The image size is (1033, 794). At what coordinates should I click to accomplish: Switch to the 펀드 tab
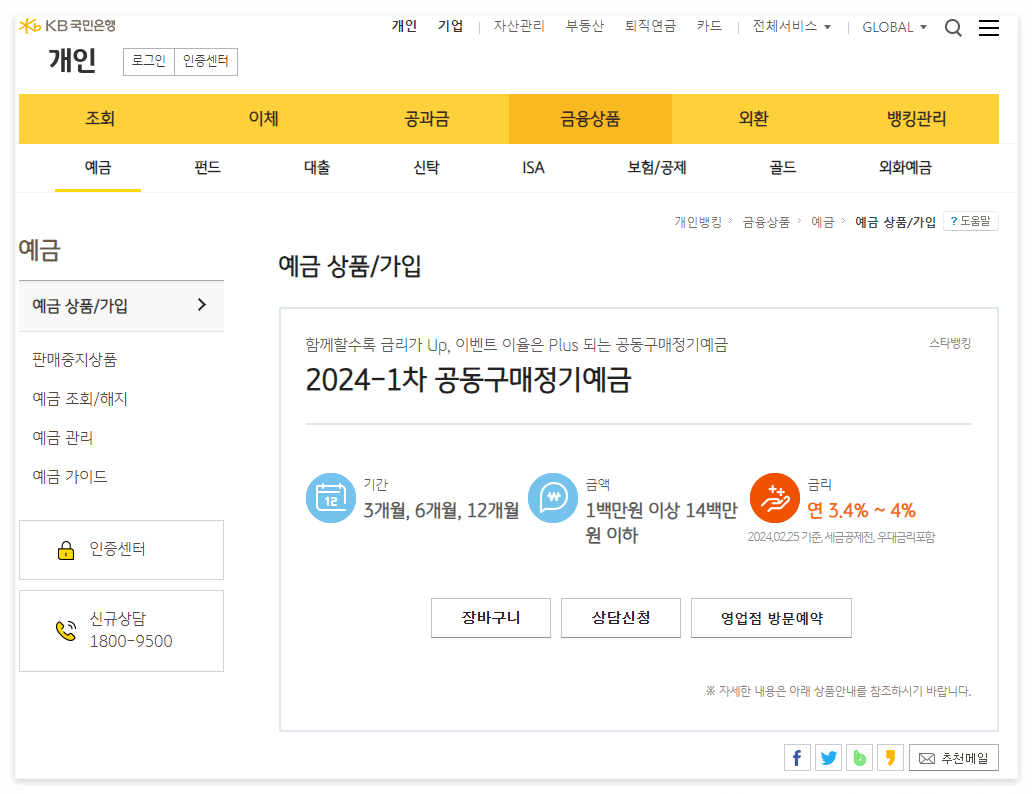click(x=206, y=168)
